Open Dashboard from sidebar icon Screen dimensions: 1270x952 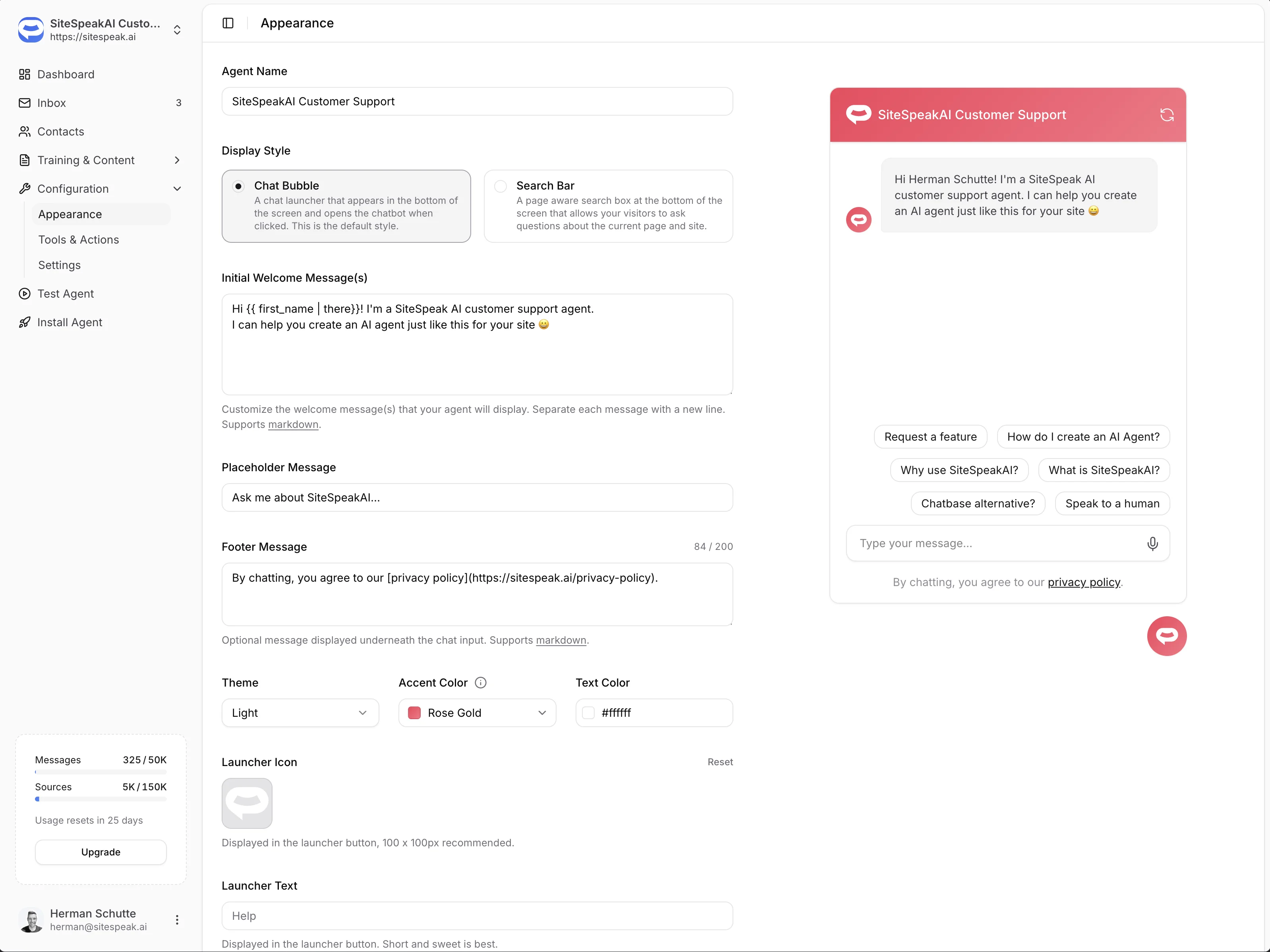coord(25,74)
